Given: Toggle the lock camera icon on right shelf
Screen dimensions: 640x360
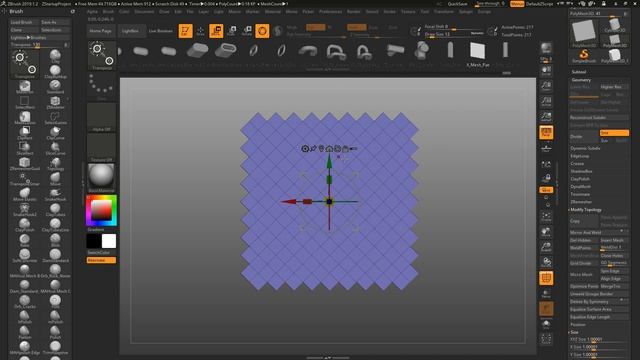Looking at the screenshot, I should pos(546,178).
